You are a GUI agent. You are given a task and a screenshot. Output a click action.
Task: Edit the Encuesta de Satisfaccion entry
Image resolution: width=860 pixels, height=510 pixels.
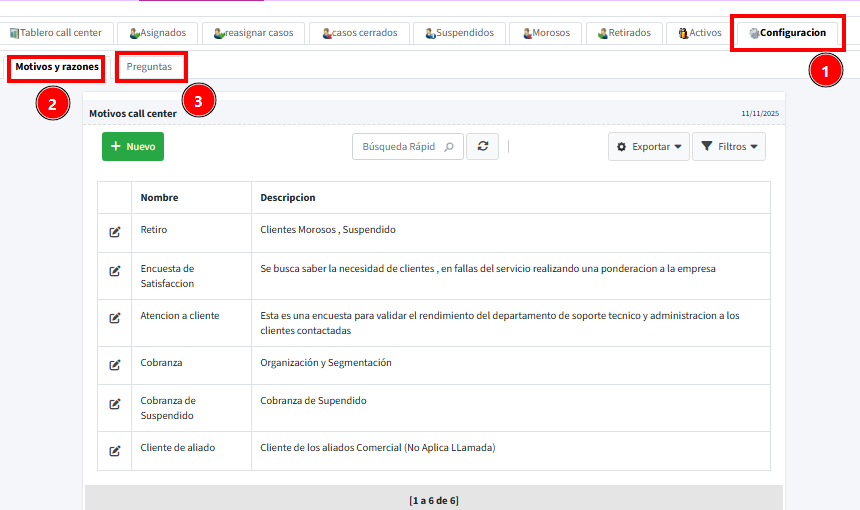pos(115,271)
